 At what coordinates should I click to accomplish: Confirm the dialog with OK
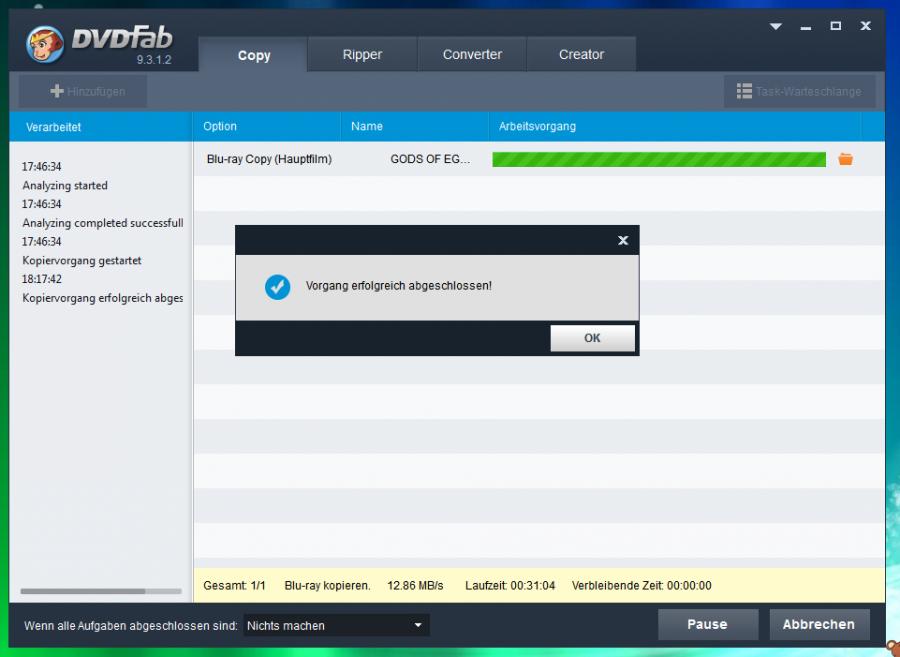[x=592, y=338]
